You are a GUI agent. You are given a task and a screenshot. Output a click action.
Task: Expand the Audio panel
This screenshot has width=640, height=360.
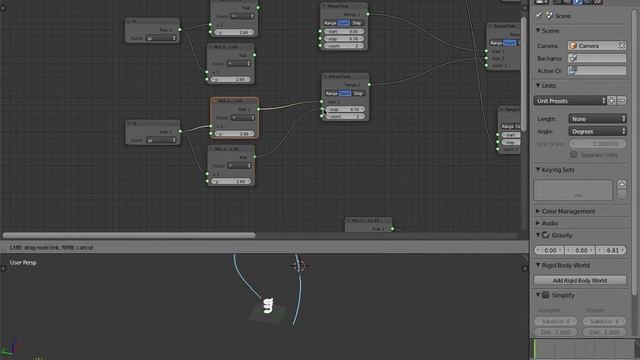point(538,223)
